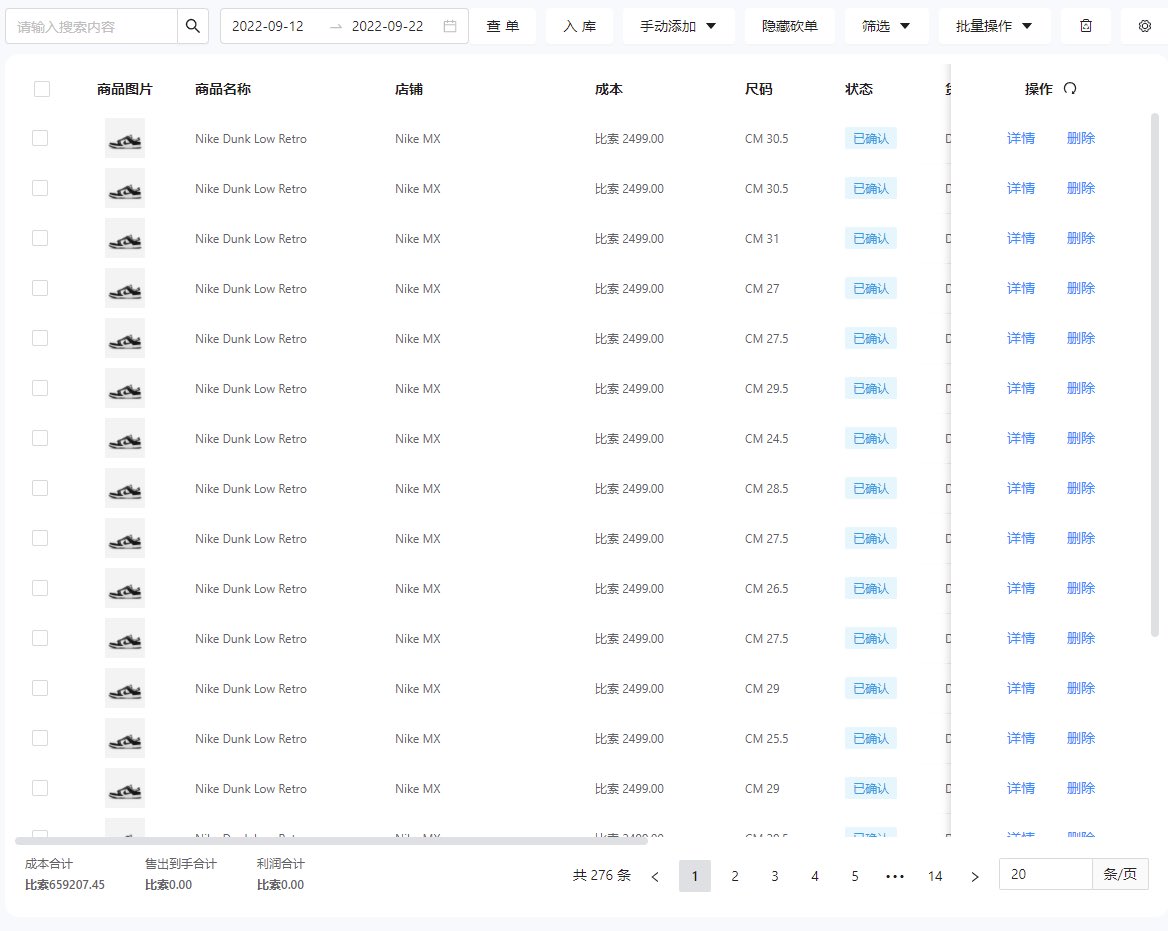Screen dimensions: 1168x931
Task: Click the start date 2022-09-12
Action: 267,26
